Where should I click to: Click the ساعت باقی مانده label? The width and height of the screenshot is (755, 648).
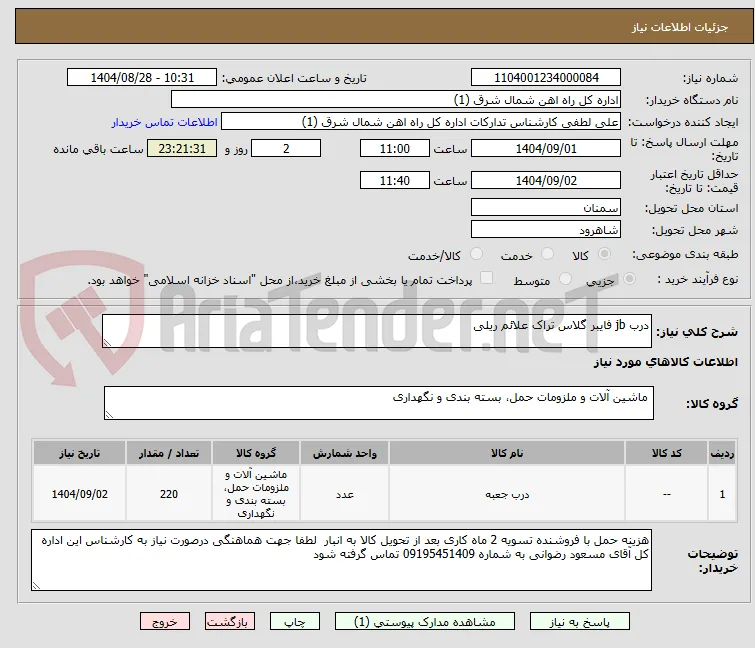click(98, 149)
